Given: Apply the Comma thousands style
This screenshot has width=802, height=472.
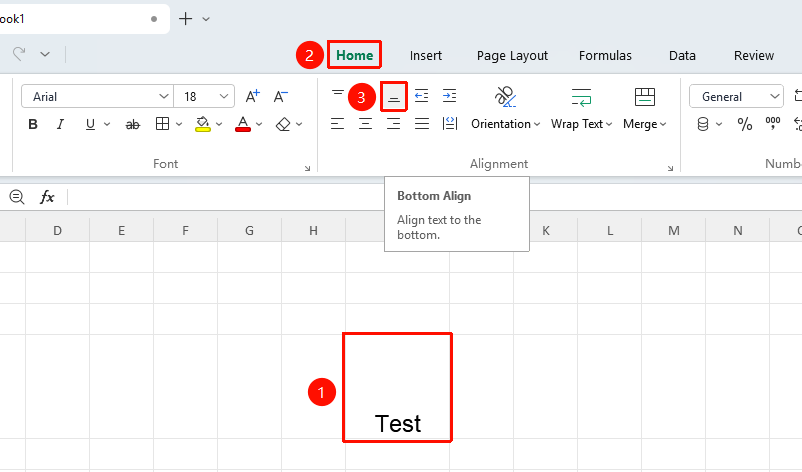Looking at the screenshot, I should 772,124.
